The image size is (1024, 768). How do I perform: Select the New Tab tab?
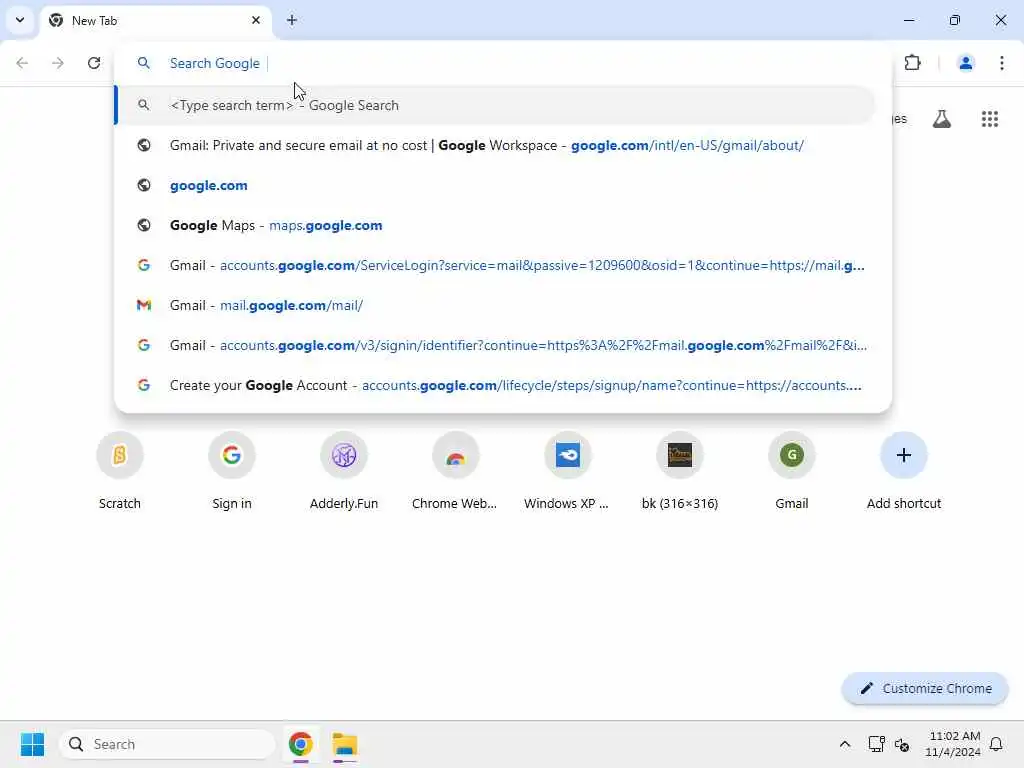tap(155, 20)
